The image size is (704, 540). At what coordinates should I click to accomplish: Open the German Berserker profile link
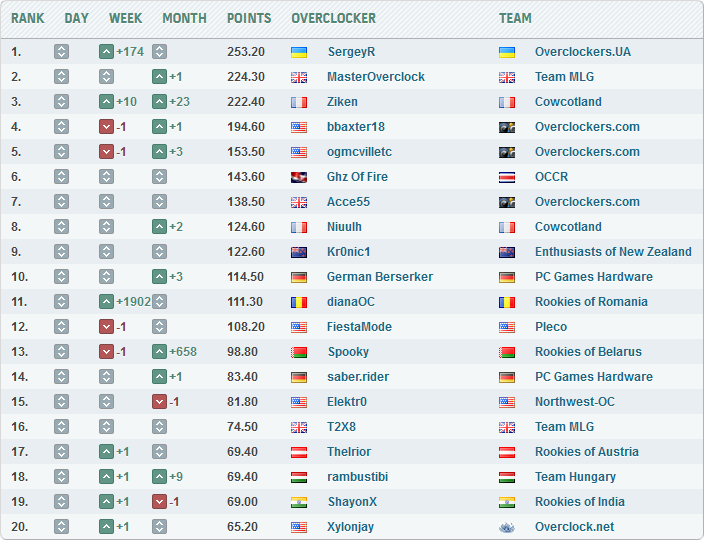380,277
